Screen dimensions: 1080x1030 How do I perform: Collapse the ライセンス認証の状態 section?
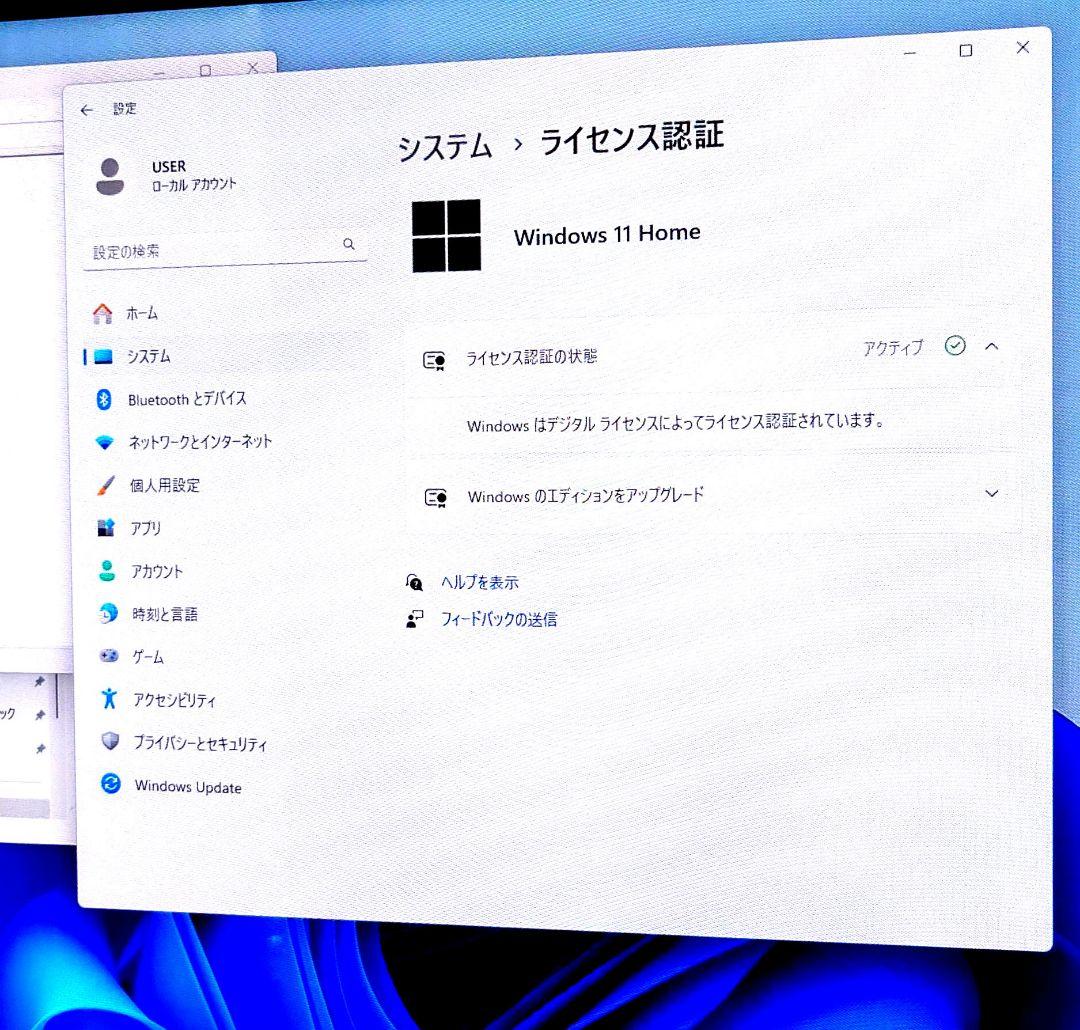991,346
